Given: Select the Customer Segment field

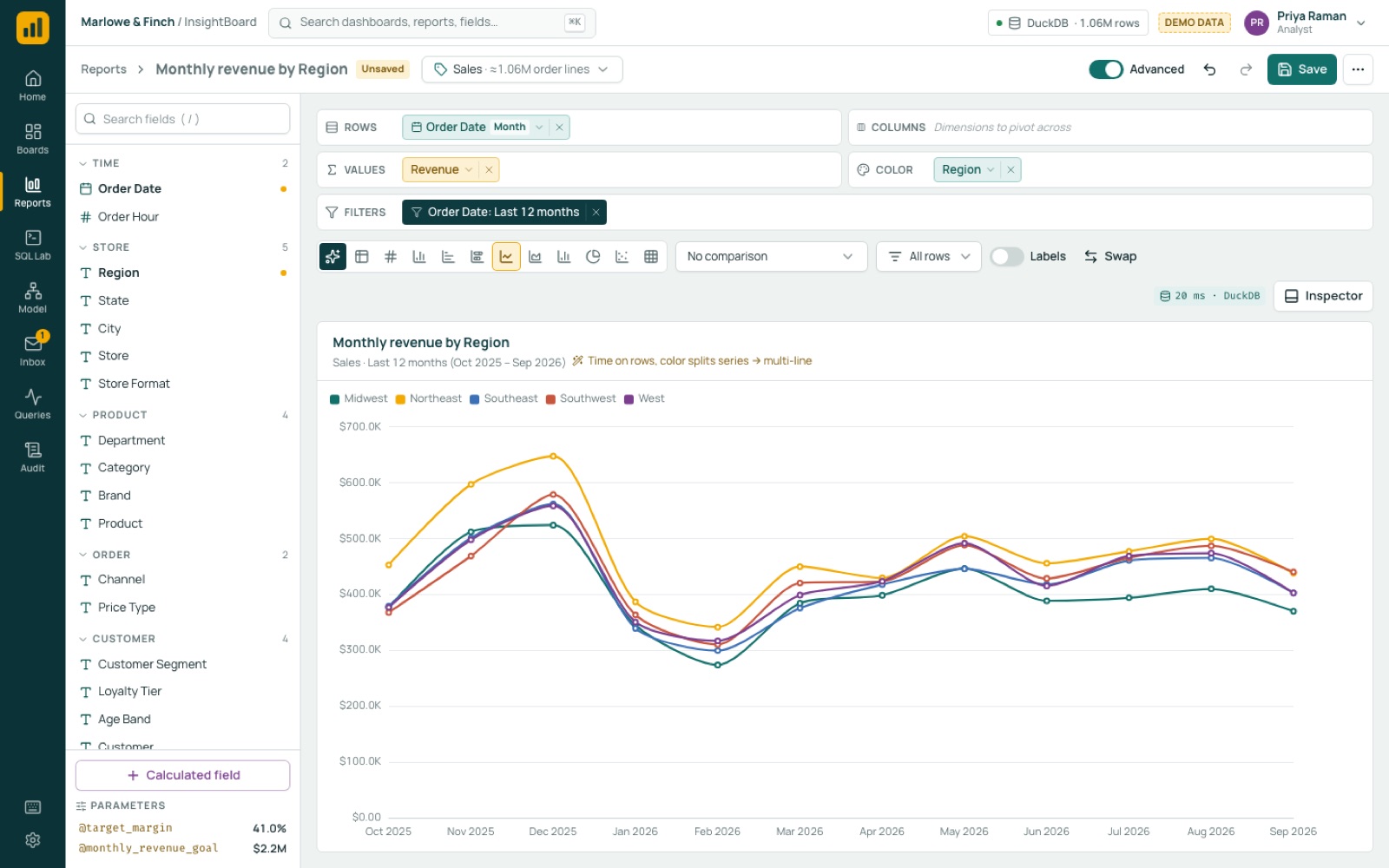Looking at the screenshot, I should pos(183,664).
